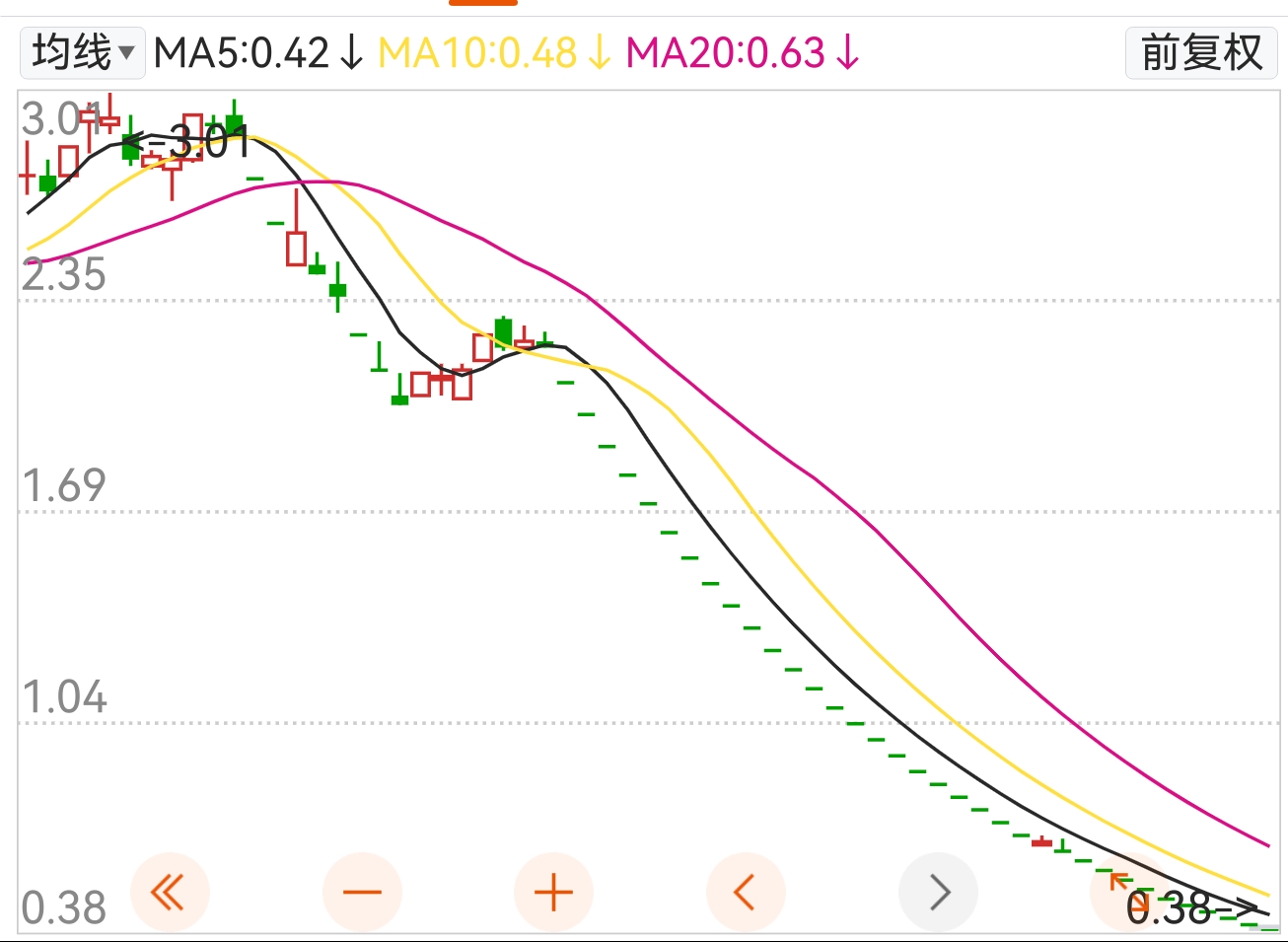This screenshot has height=942, width=1288.
Task: Select the MA10:0.48 moving average label
Action: pyautogui.click(x=495, y=53)
